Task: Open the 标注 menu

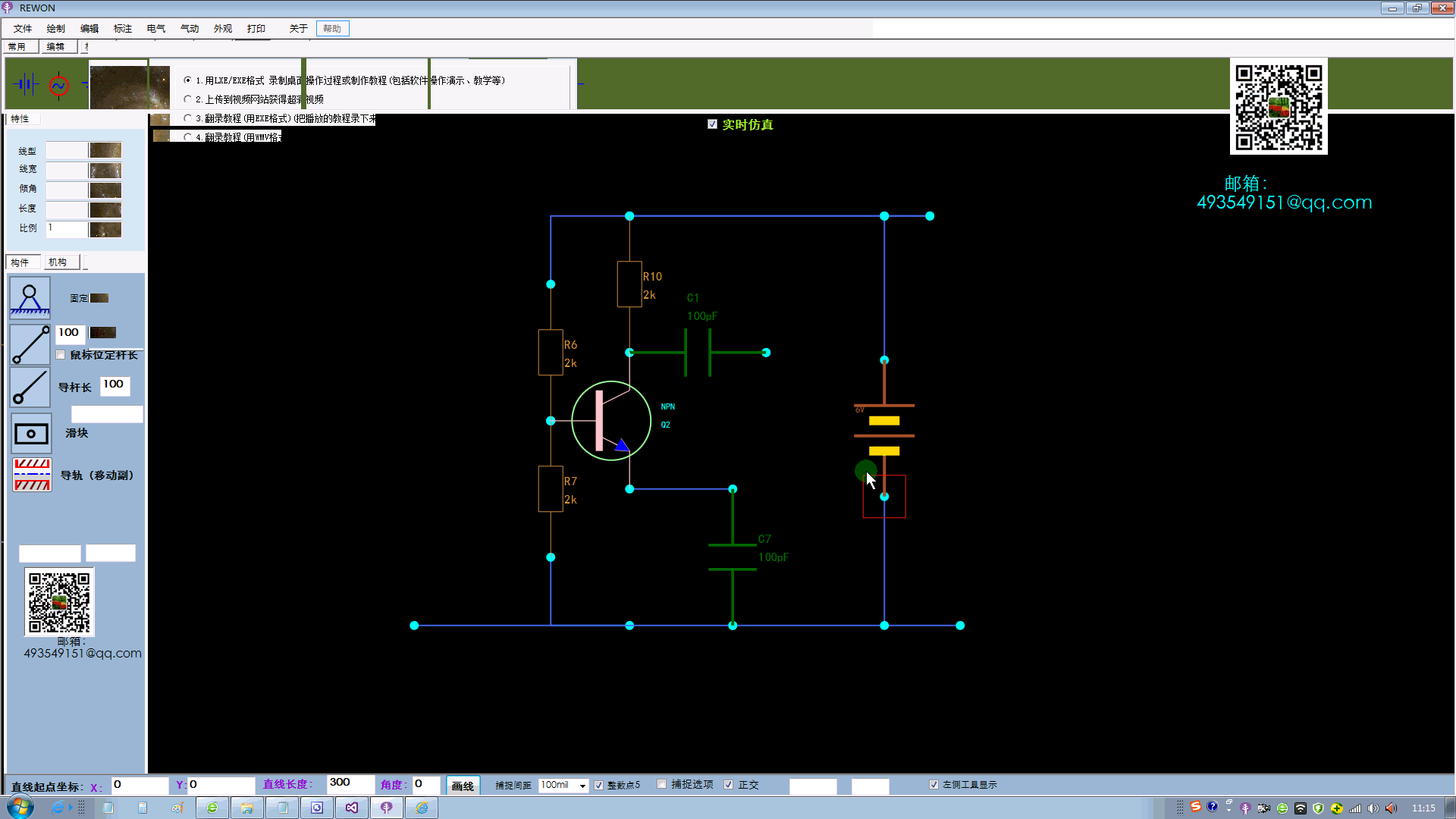Action: [123, 29]
